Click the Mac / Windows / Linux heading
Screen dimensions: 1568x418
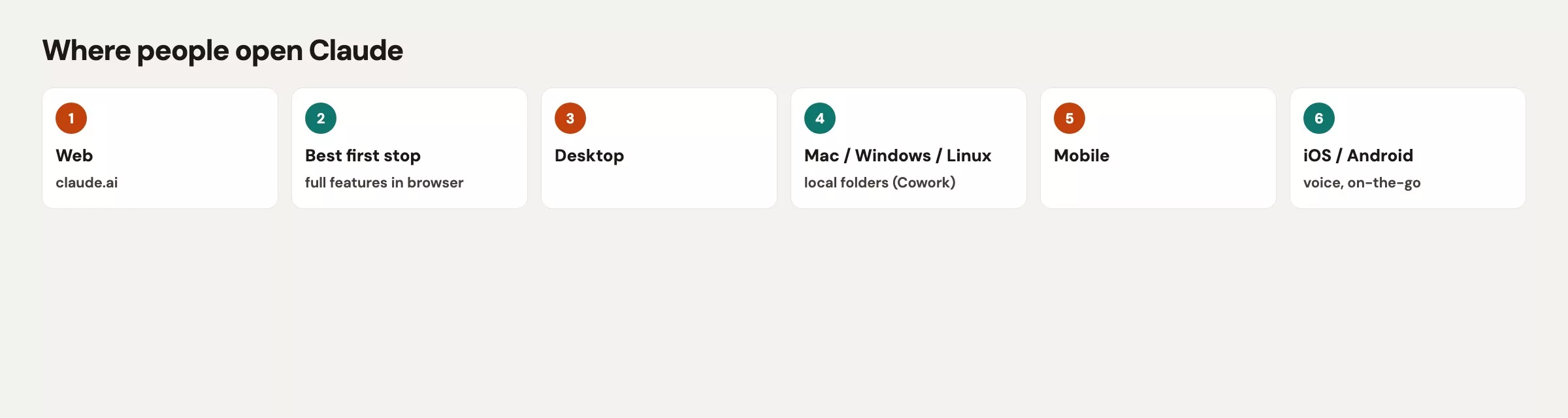click(x=898, y=155)
